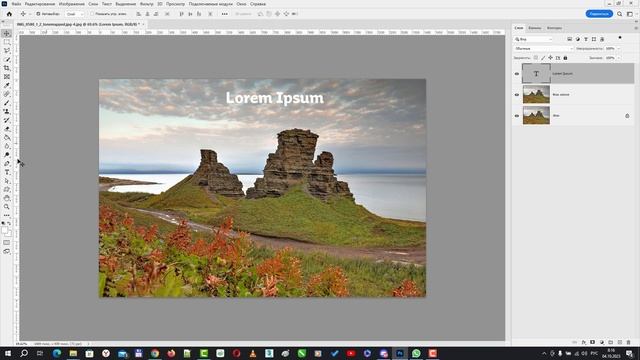
Task: Select the Lorem Ipsum layer thumbnail
Action: pyautogui.click(x=536, y=74)
